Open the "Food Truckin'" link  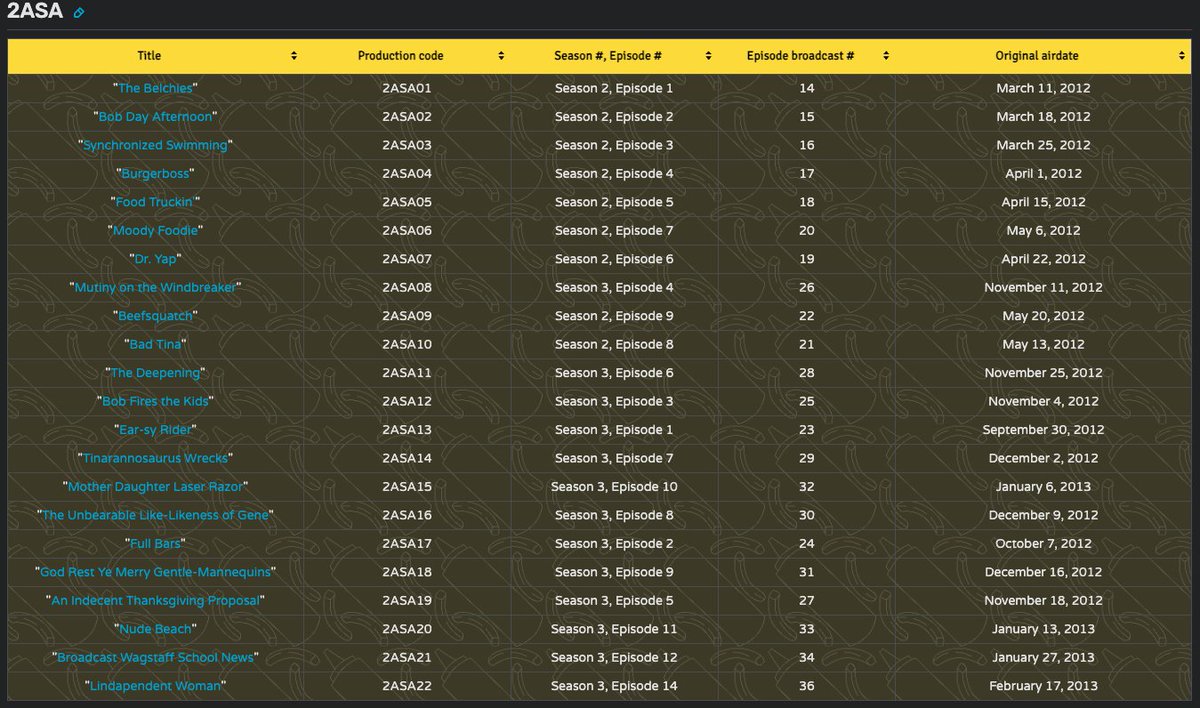[155, 202]
